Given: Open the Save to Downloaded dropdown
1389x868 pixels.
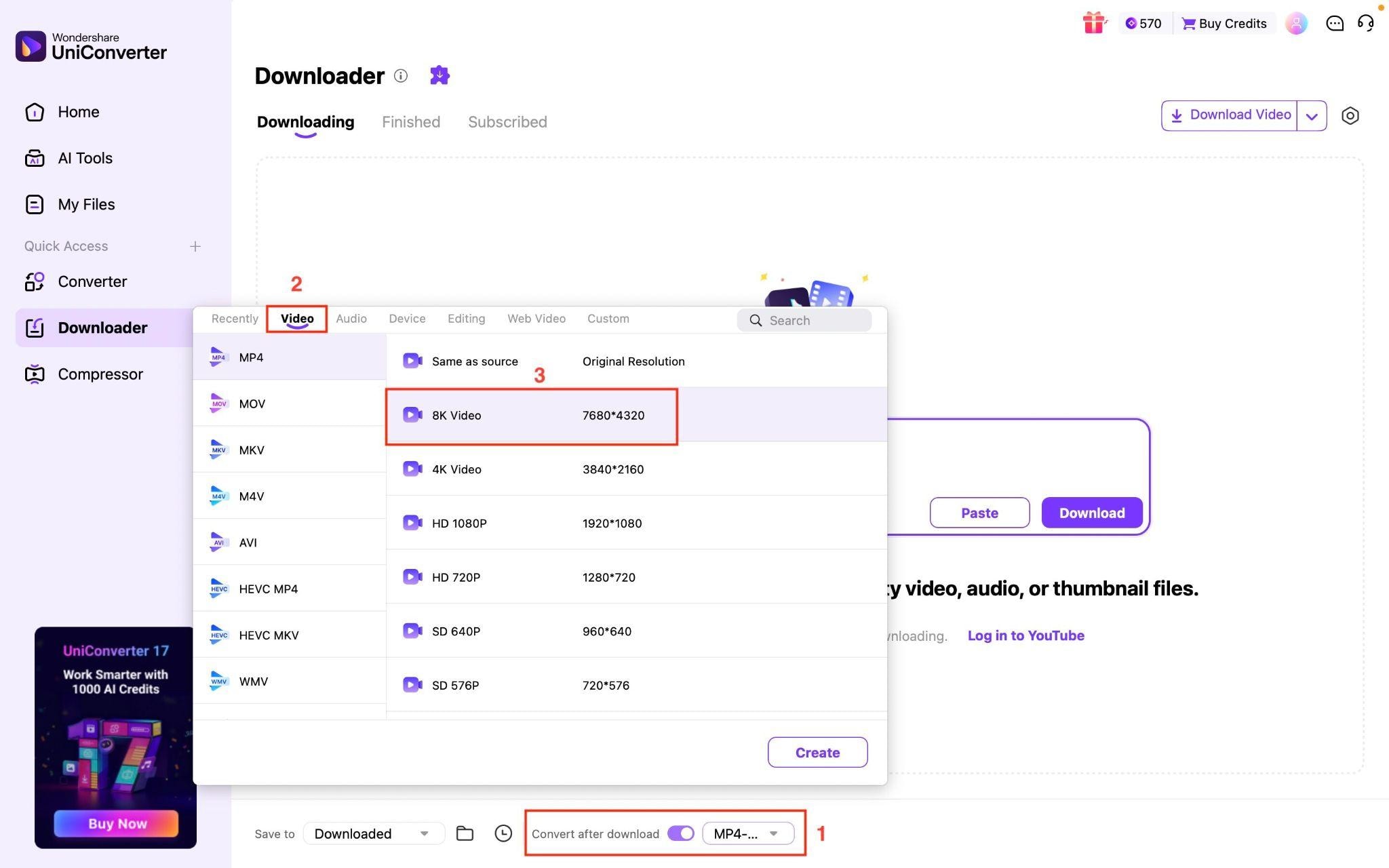Looking at the screenshot, I should pos(373,833).
